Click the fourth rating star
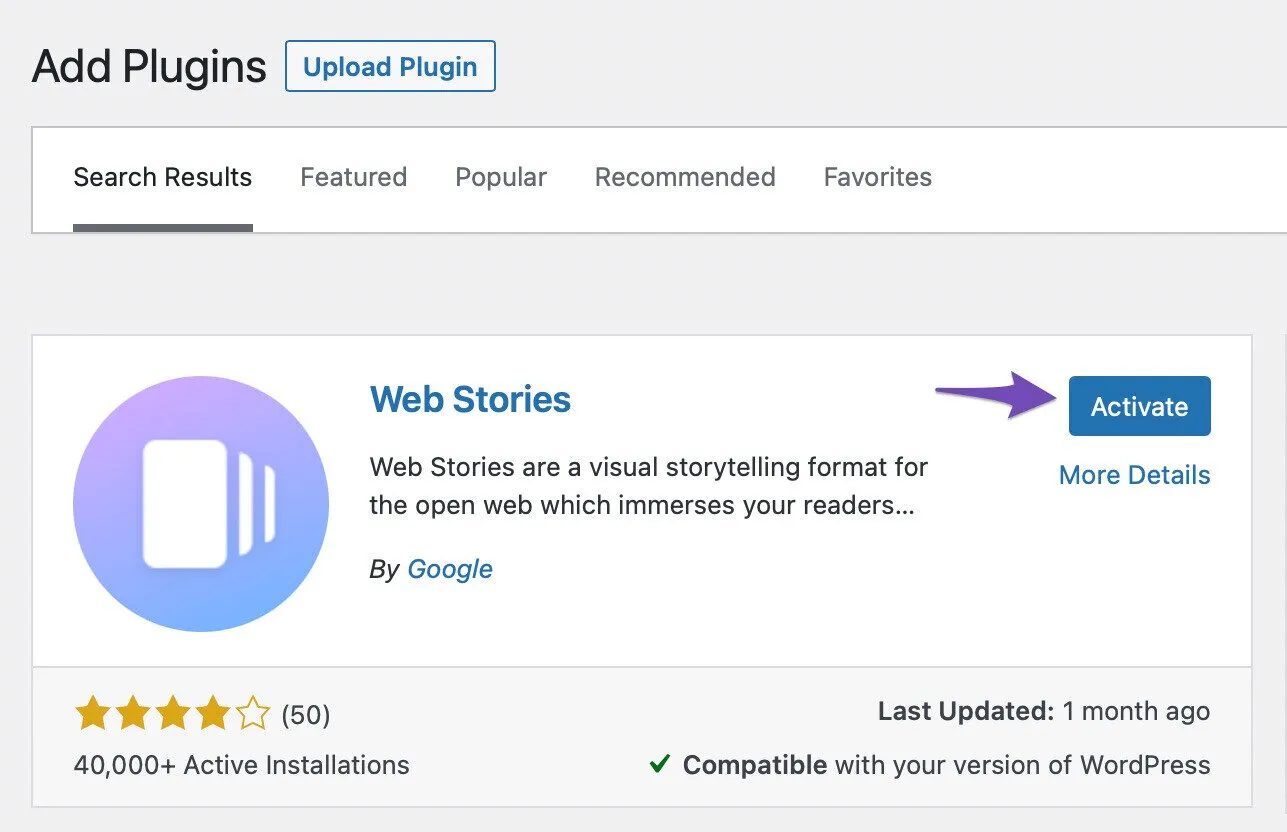Viewport: 1287px width, 832px height. coord(211,714)
